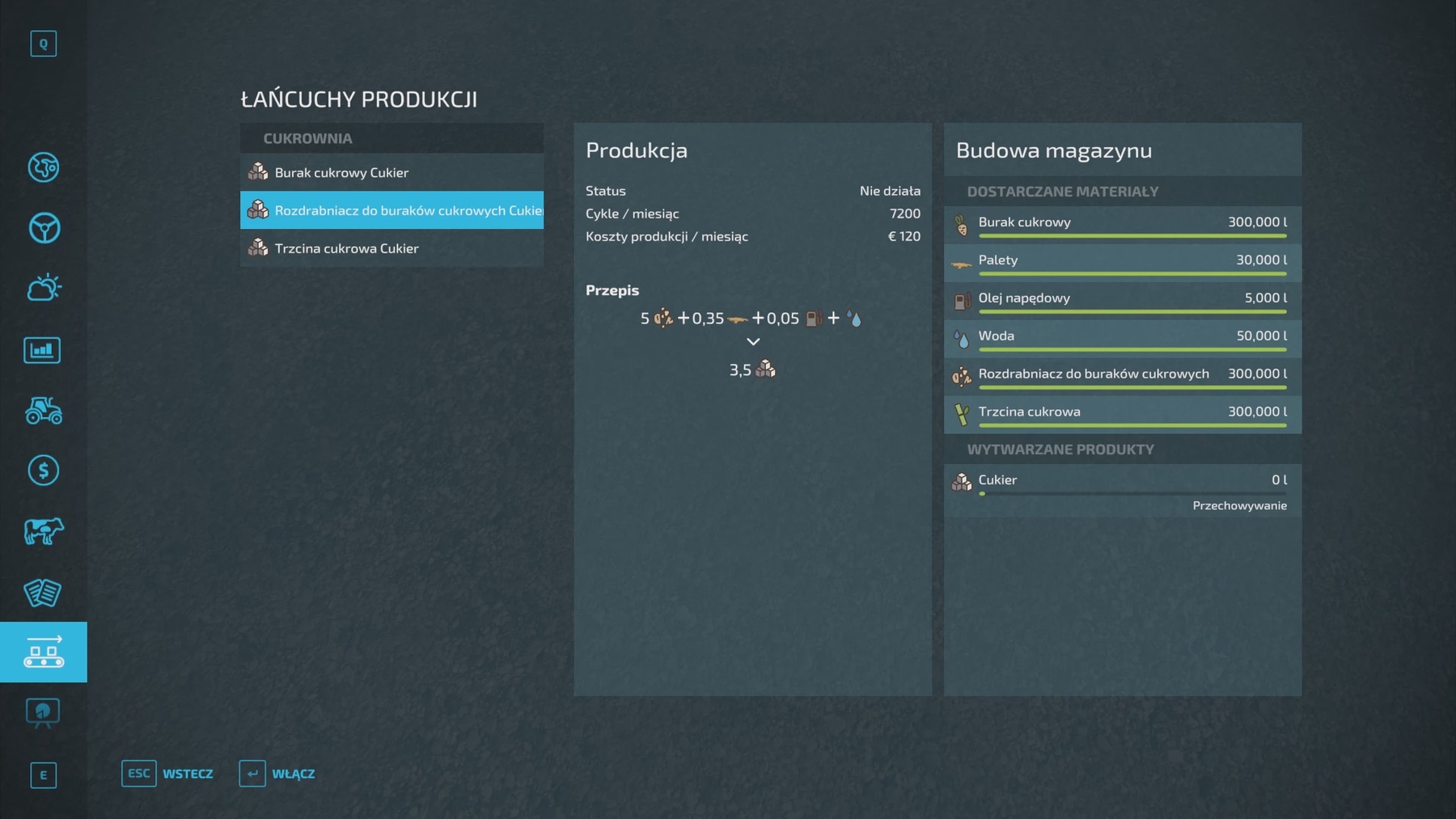
Task: Choose Rozdrabniacz do buraków cukrowych Cukier recipe
Action: coord(392,210)
